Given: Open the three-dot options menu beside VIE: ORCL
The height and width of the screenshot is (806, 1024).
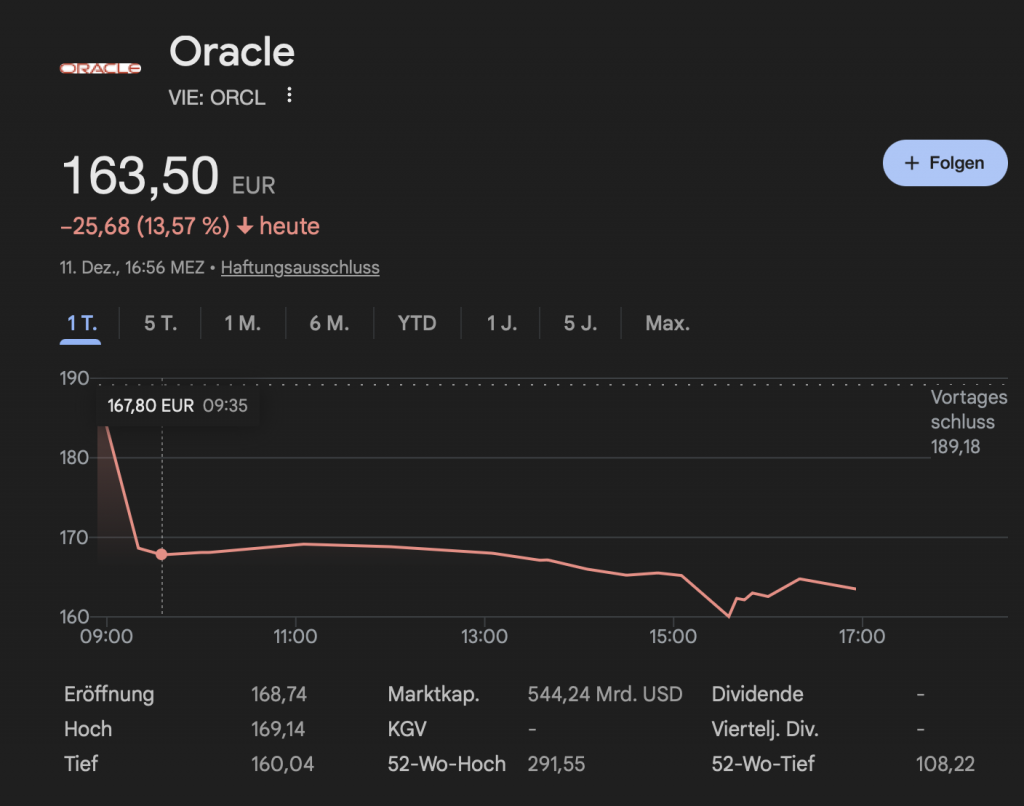Looking at the screenshot, I should 289,95.
